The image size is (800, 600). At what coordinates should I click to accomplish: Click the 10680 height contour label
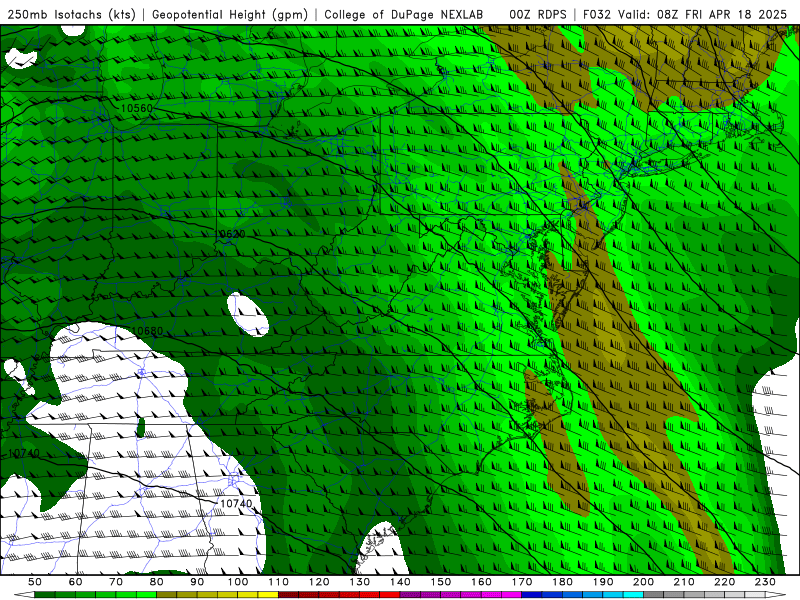coord(147,331)
